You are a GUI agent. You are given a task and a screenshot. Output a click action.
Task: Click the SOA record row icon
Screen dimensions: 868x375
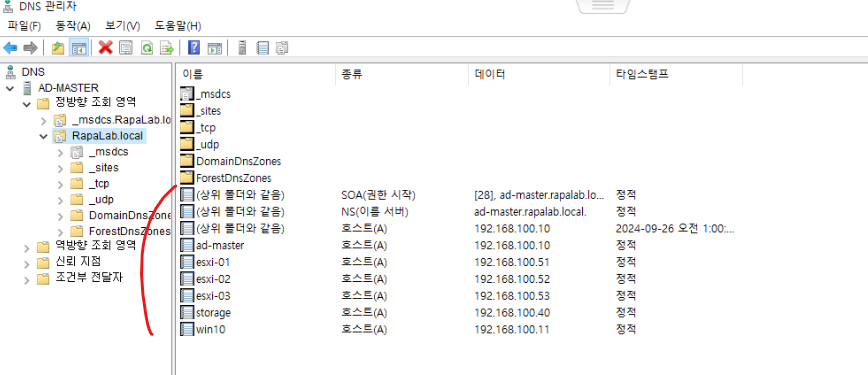pos(188,195)
